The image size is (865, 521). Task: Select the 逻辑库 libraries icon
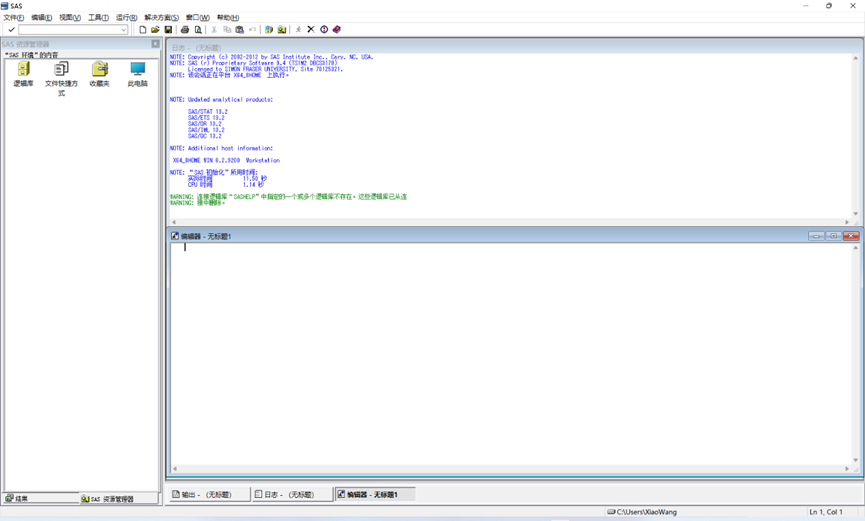(x=24, y=75)
